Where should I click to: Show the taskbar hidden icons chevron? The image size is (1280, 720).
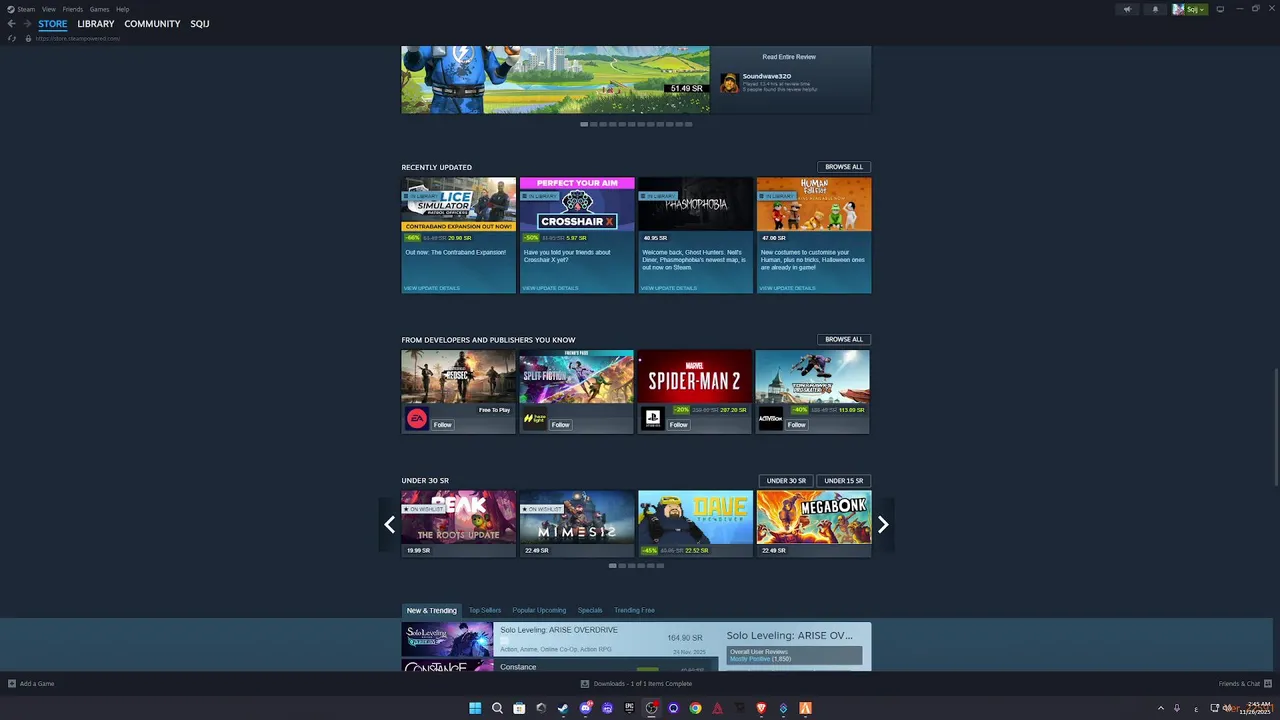[x=1161, y=708]
